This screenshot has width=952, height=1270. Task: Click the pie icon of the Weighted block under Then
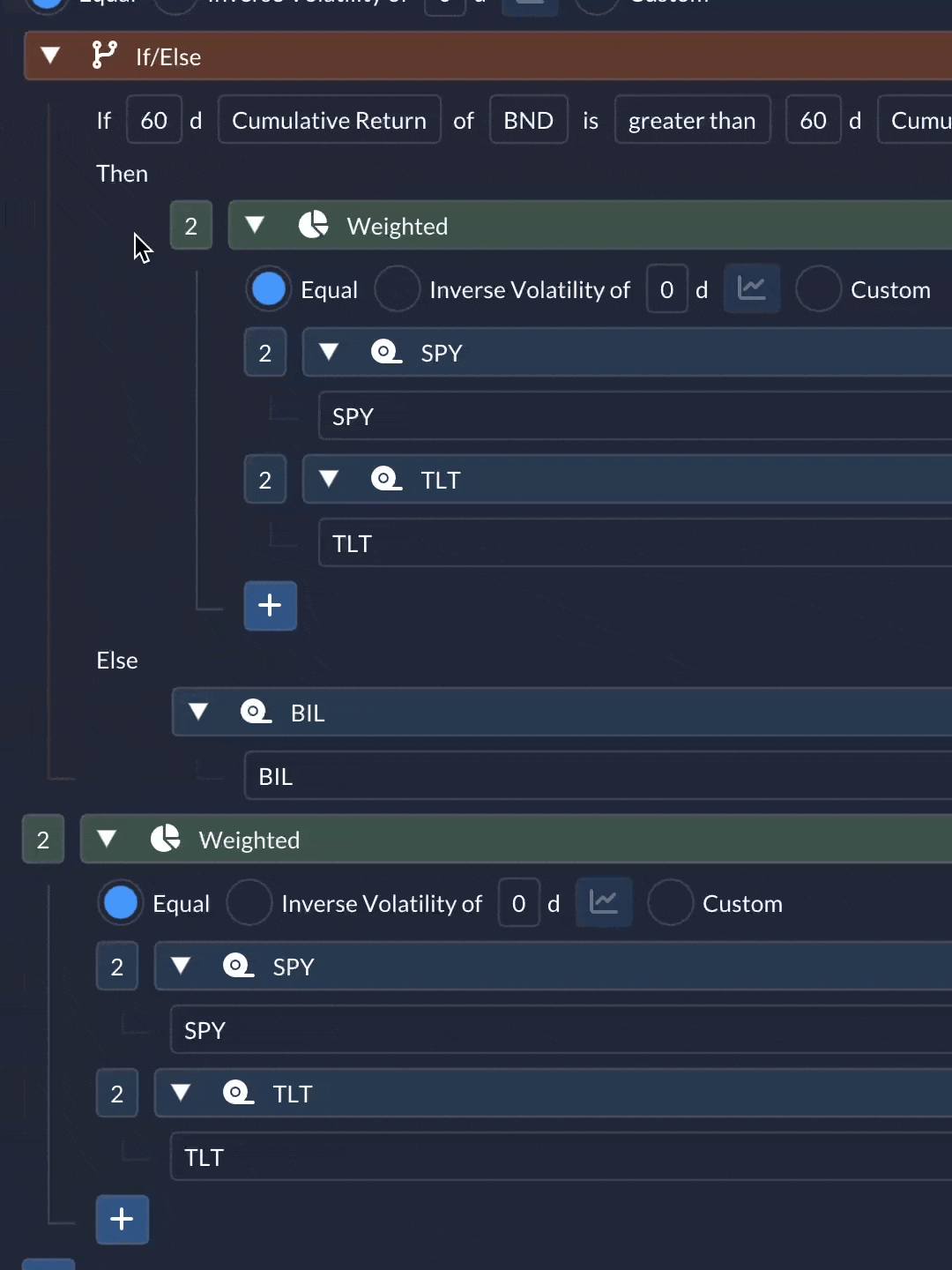(314, 225)
